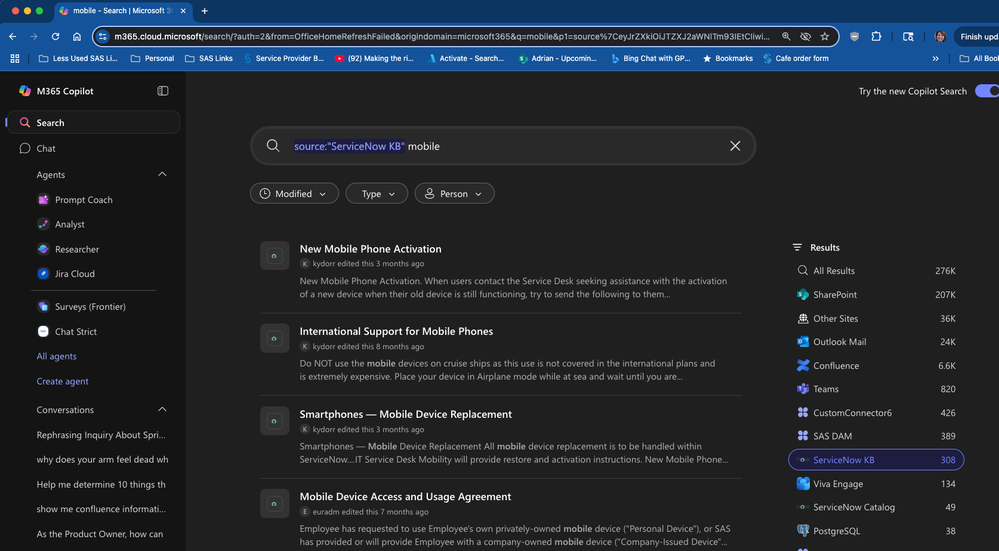Clear the search query with X
The height and width of the screenshot is (551, 999).
735,146
